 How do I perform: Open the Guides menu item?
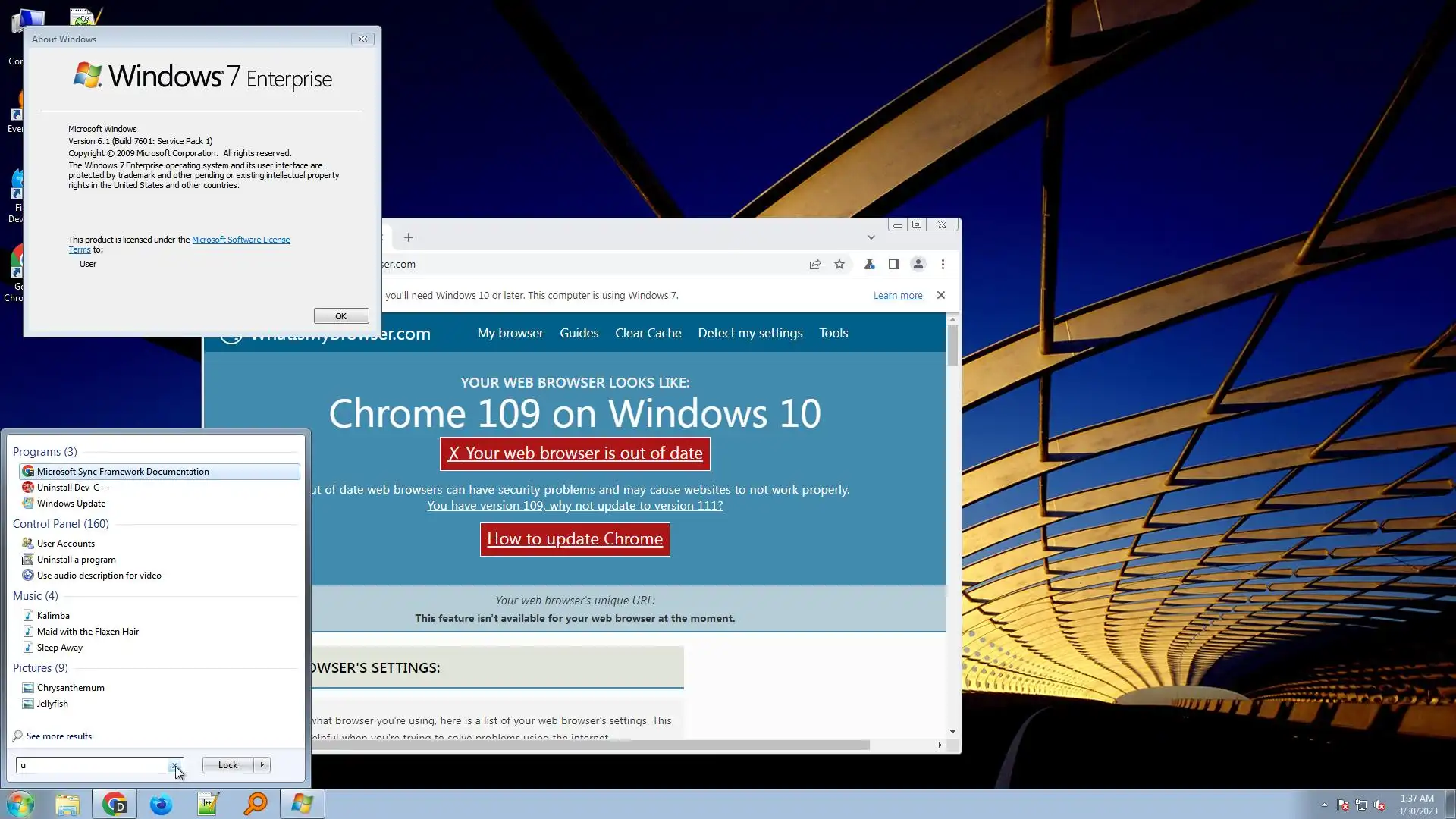[x=579, y=333]
